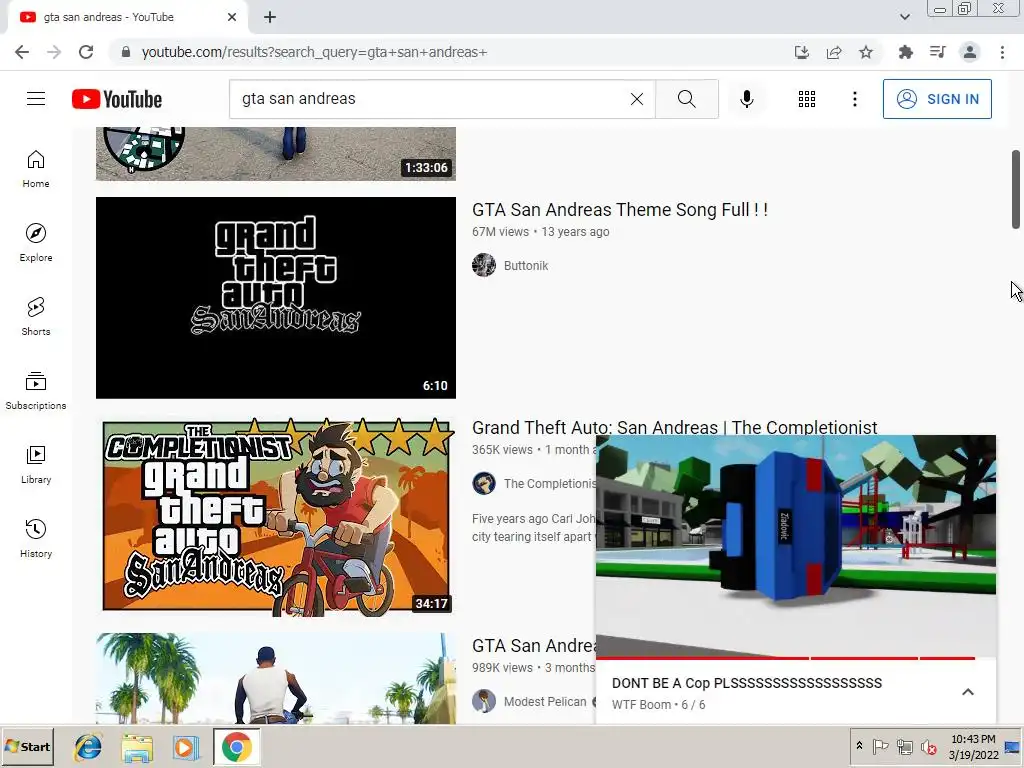Viewport: 1024px width, 768px height.
Task: Open Chrome extensions puzzle icon
Action: click(x=905, y=52)
